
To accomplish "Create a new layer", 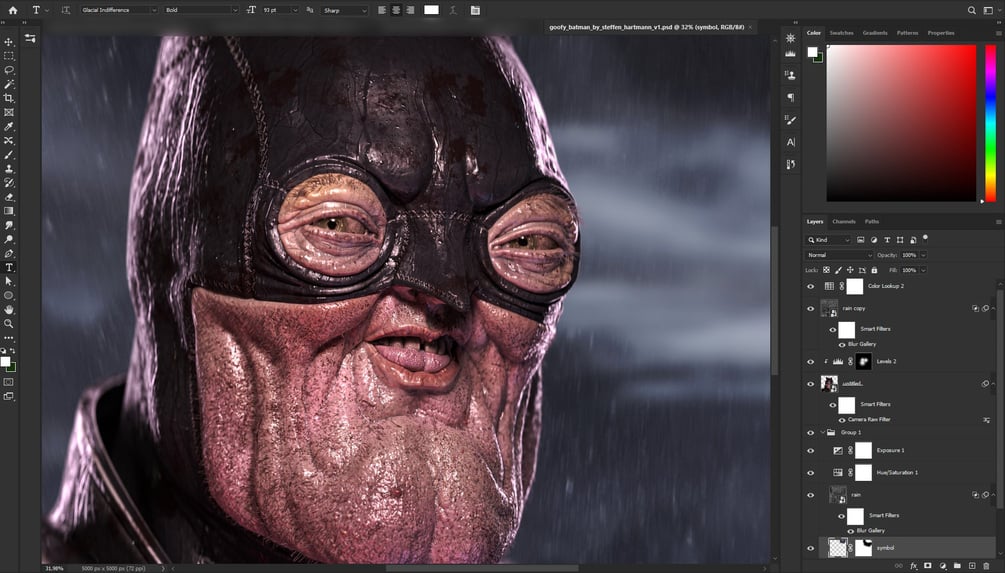I will coord(972,566).
